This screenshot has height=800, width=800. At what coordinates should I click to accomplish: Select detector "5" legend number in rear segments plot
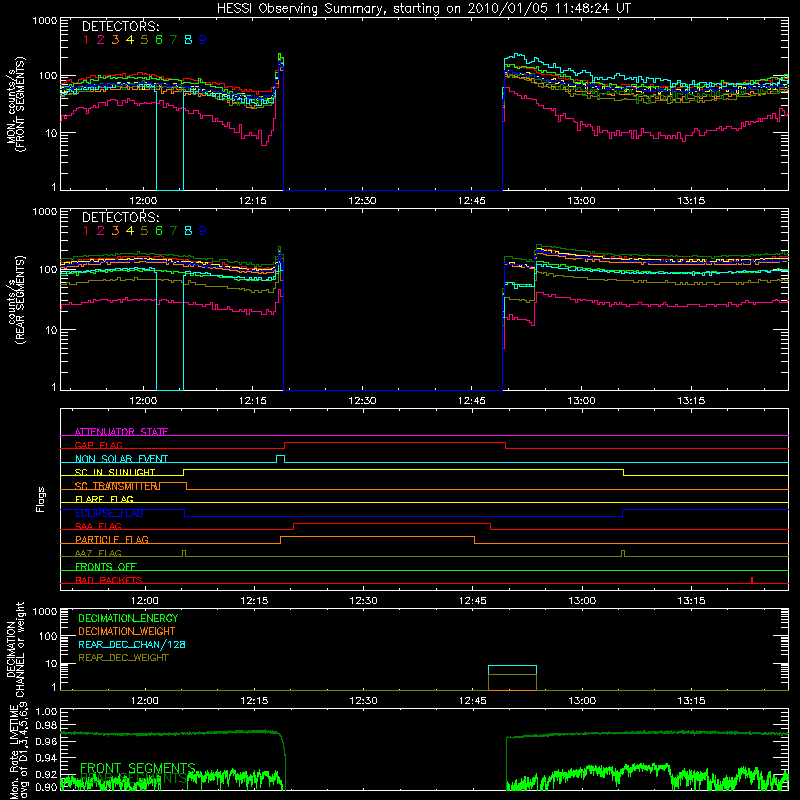click(144, 231)
